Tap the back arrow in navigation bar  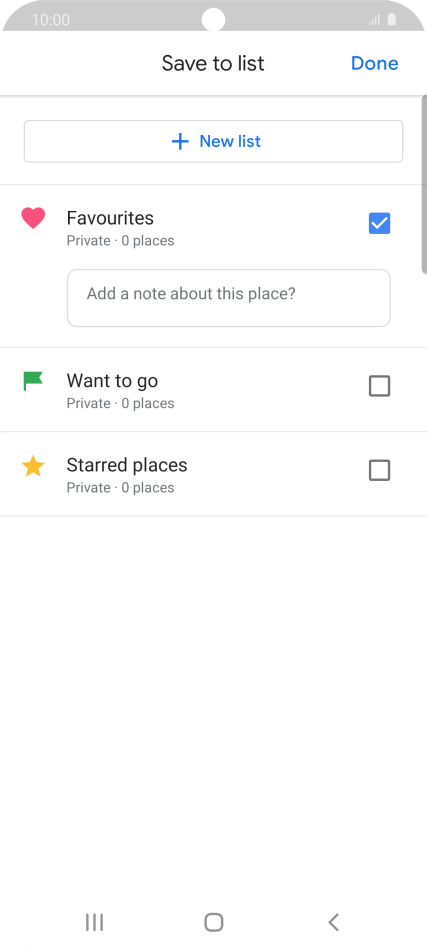[333, 922]
